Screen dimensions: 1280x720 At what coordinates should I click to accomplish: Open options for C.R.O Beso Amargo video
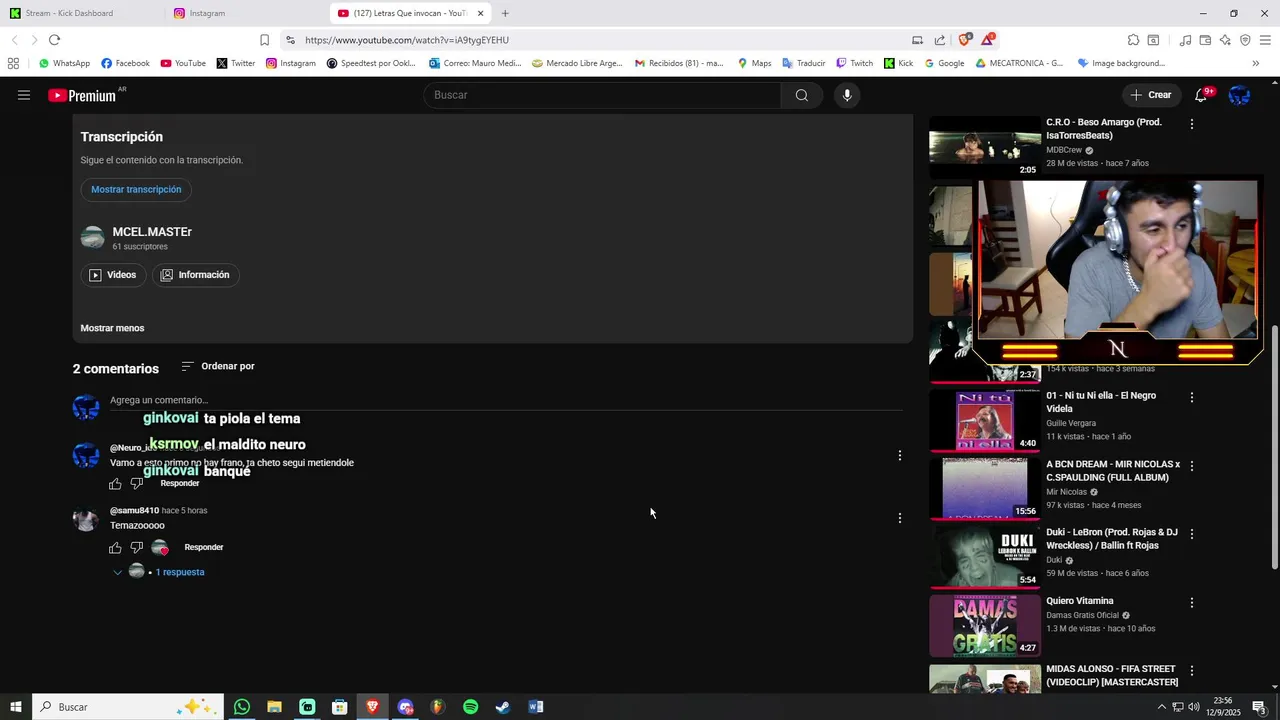coord(1191,124)
